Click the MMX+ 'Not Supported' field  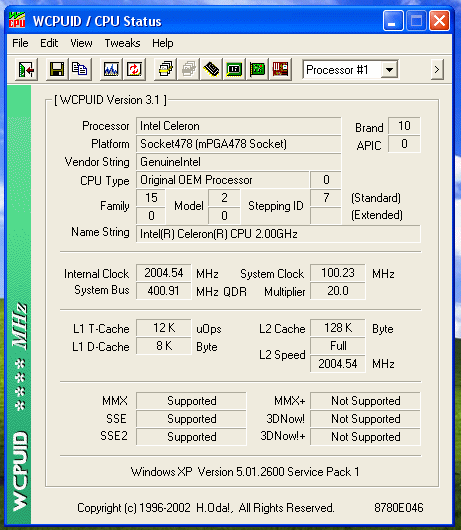(x=365, y=401)
